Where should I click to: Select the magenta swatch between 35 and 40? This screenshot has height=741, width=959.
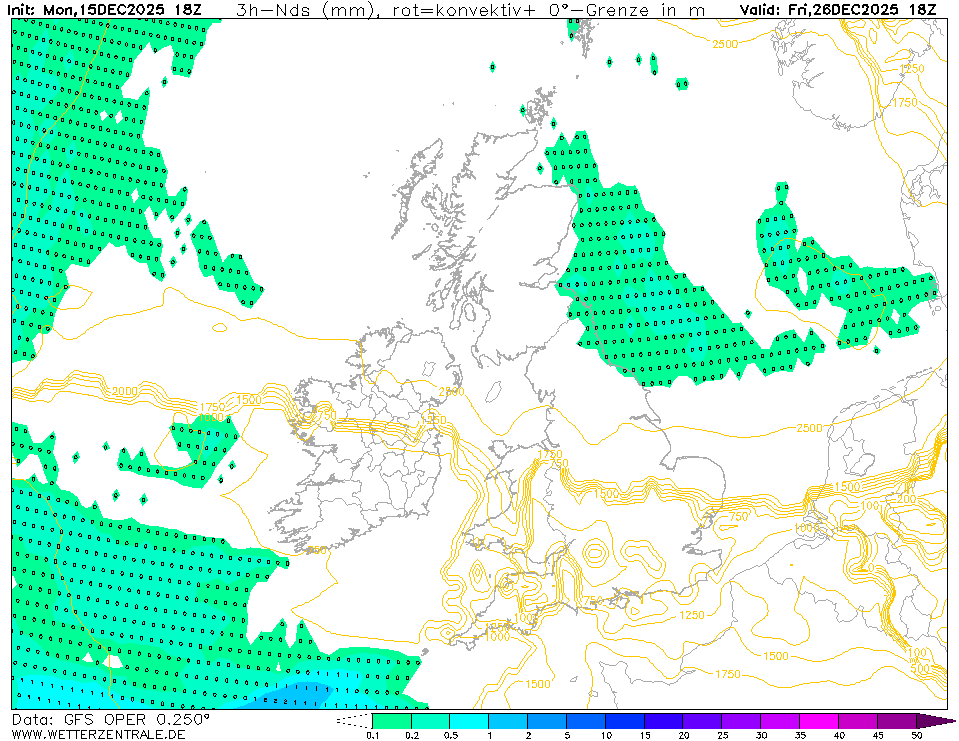click(x=820, y=720)
